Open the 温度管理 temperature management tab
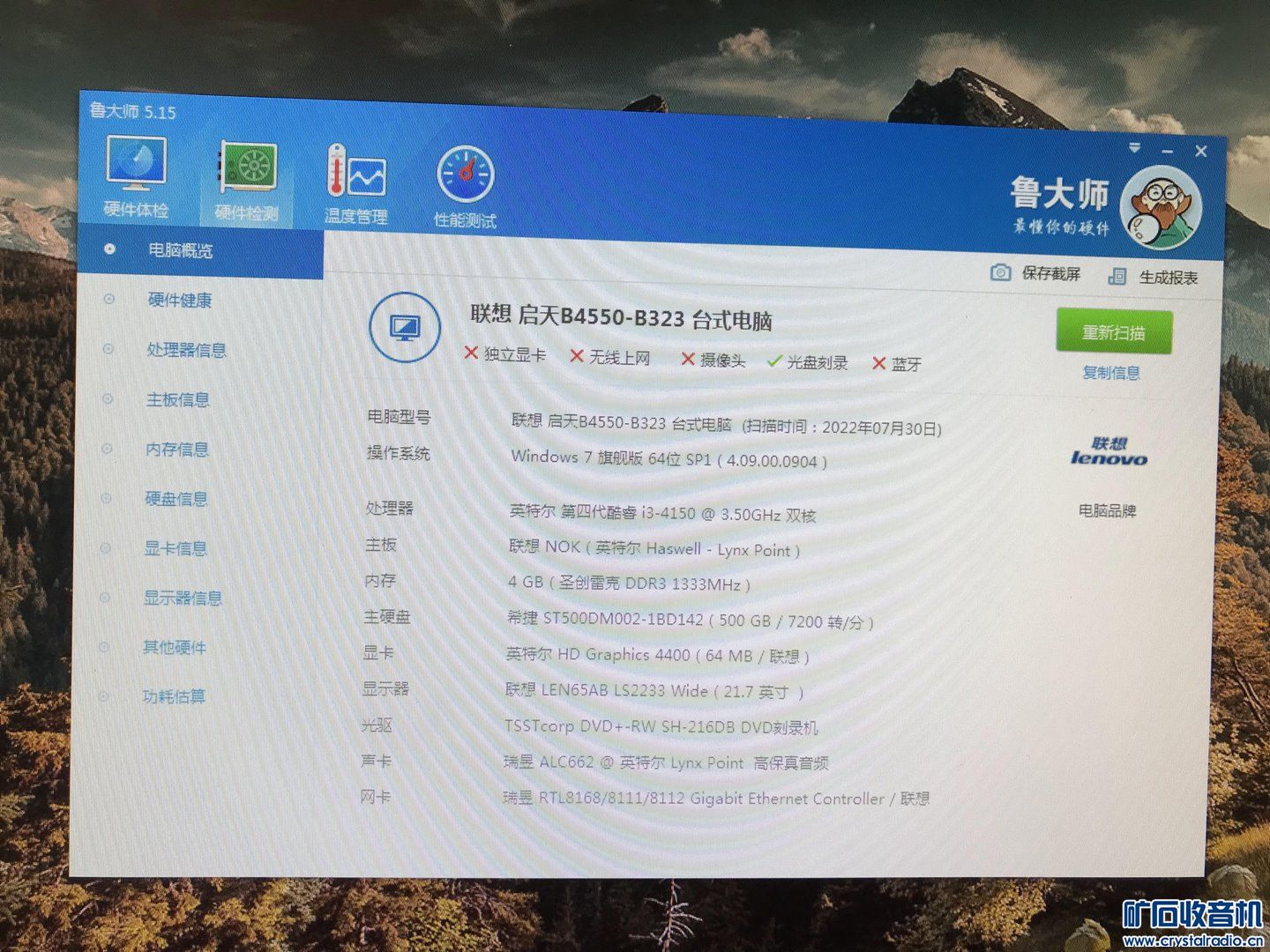The height and width of the screenshot is (952, 1270). pos(355,185)
